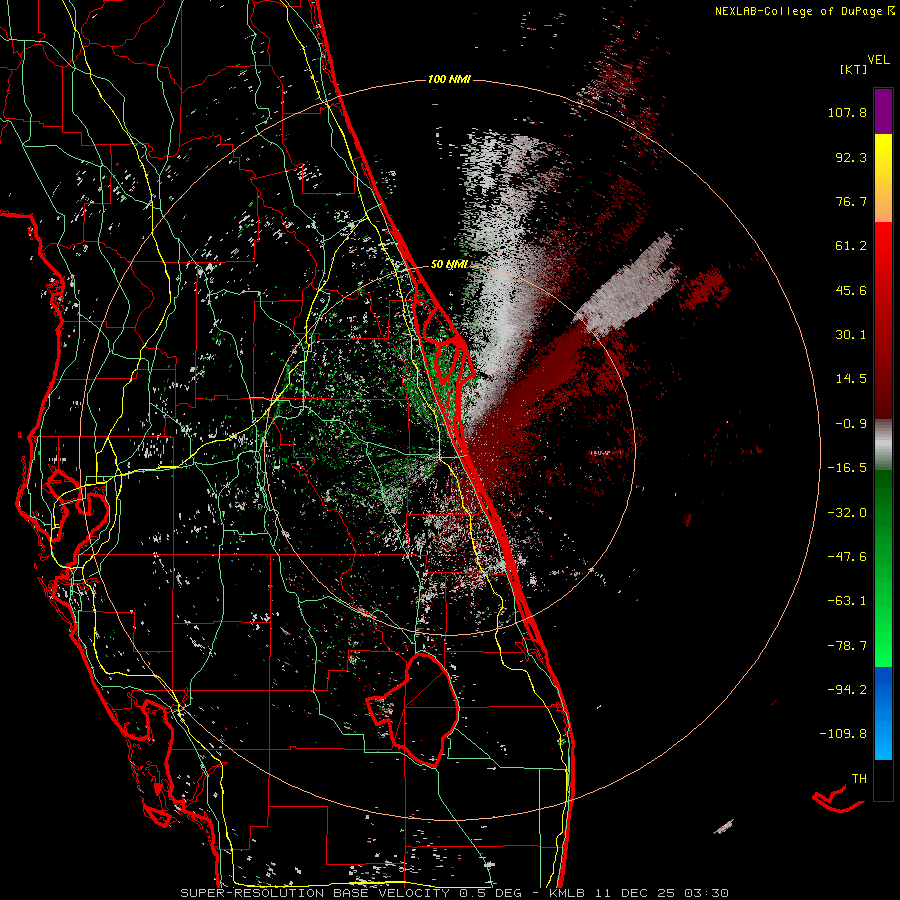900x900 pixels.
Task: Click the 100 NMI range ring label
Action: point(449,79)
